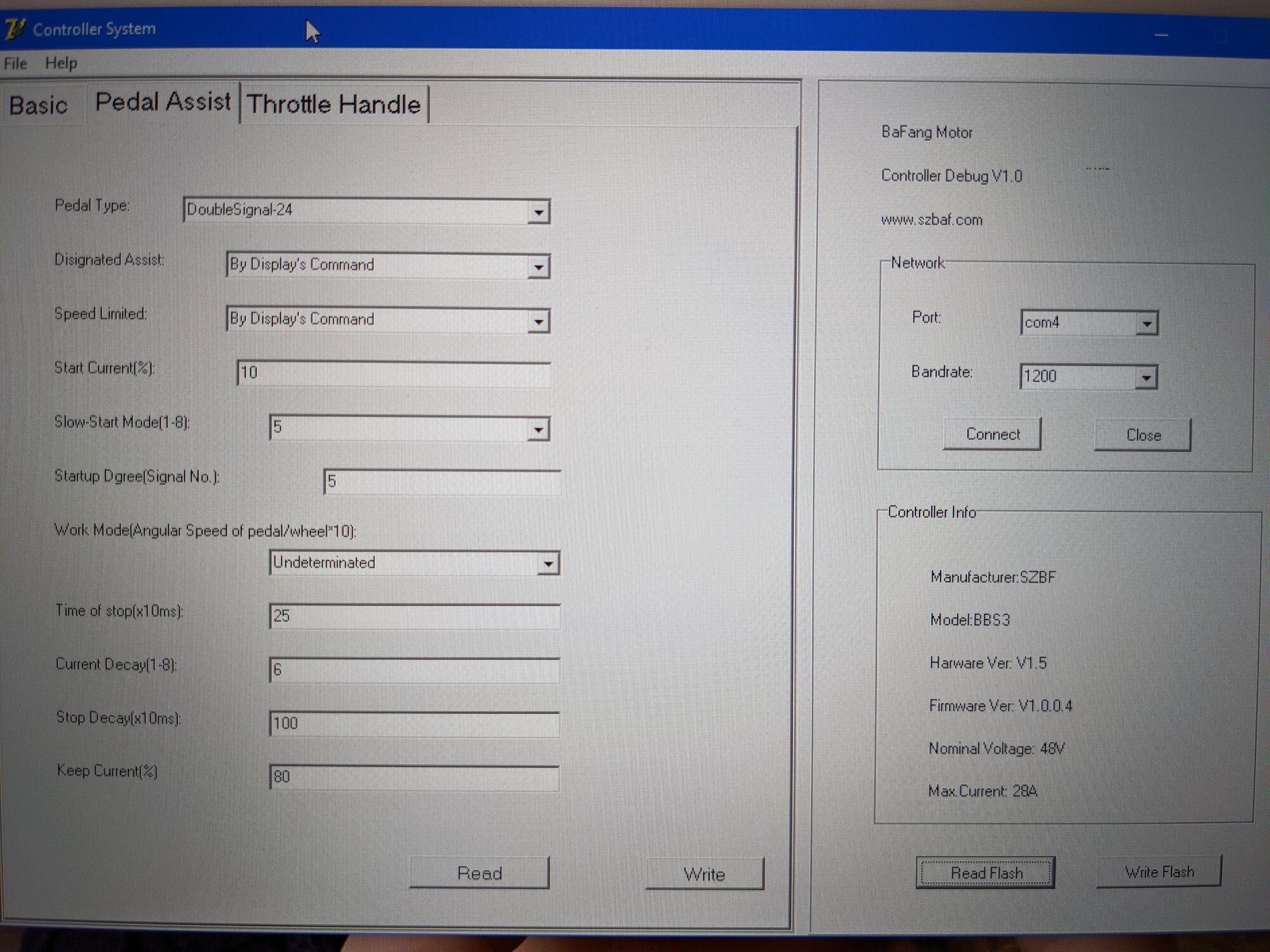Open the File menu

click(15, 63)
